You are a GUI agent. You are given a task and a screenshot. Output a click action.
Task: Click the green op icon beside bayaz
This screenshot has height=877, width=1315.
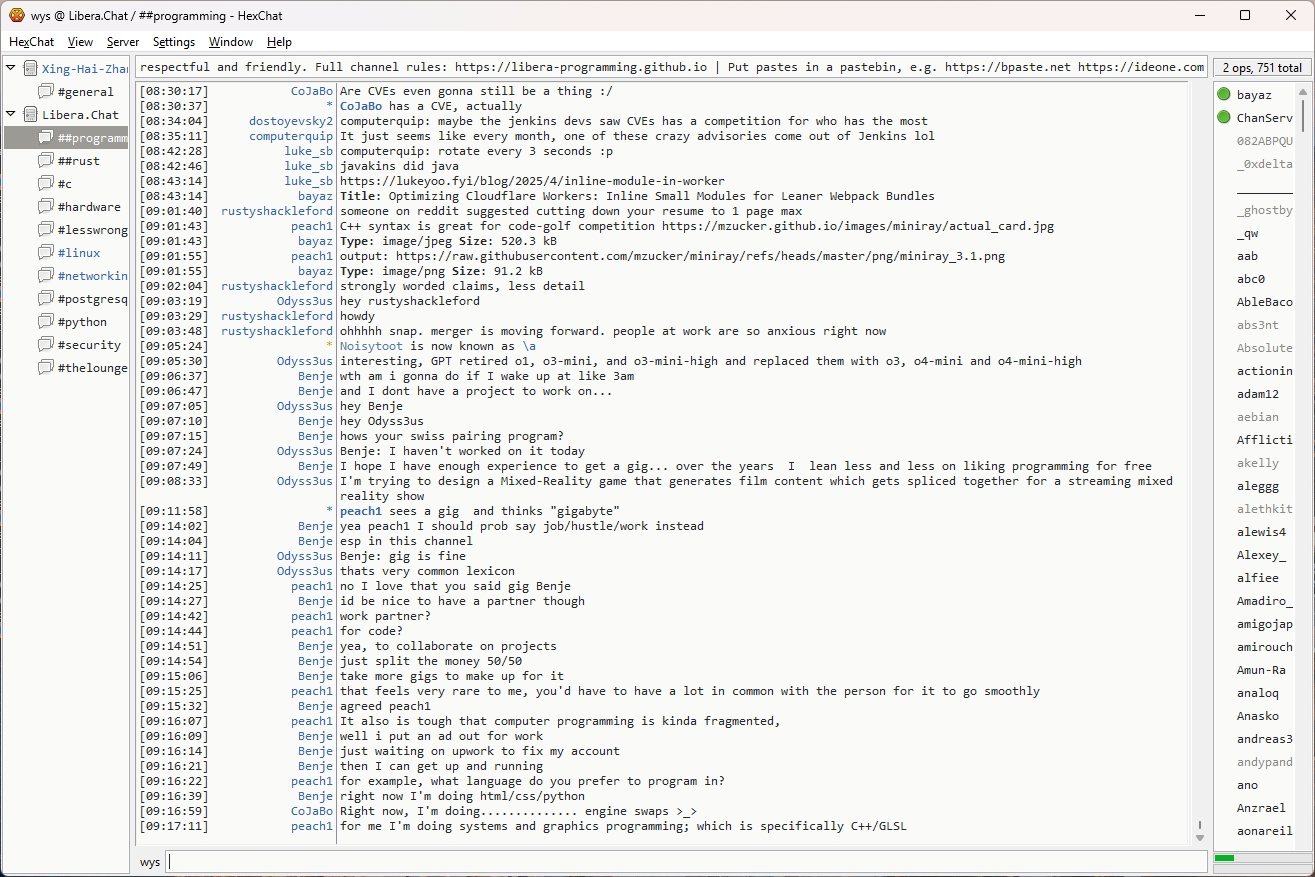click(x=1224, y=95)
